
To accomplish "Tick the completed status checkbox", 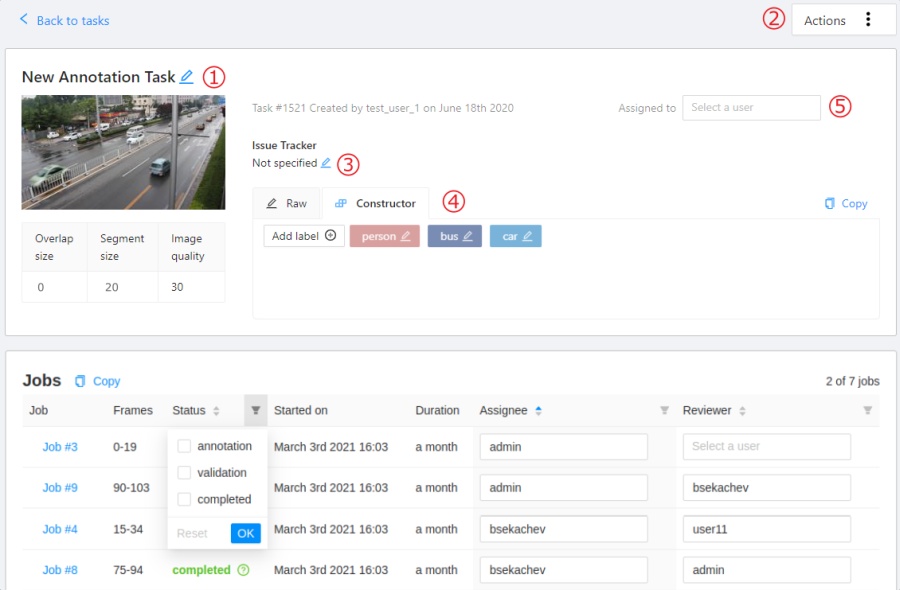I will pyautogui.click(x=184, y=499).
